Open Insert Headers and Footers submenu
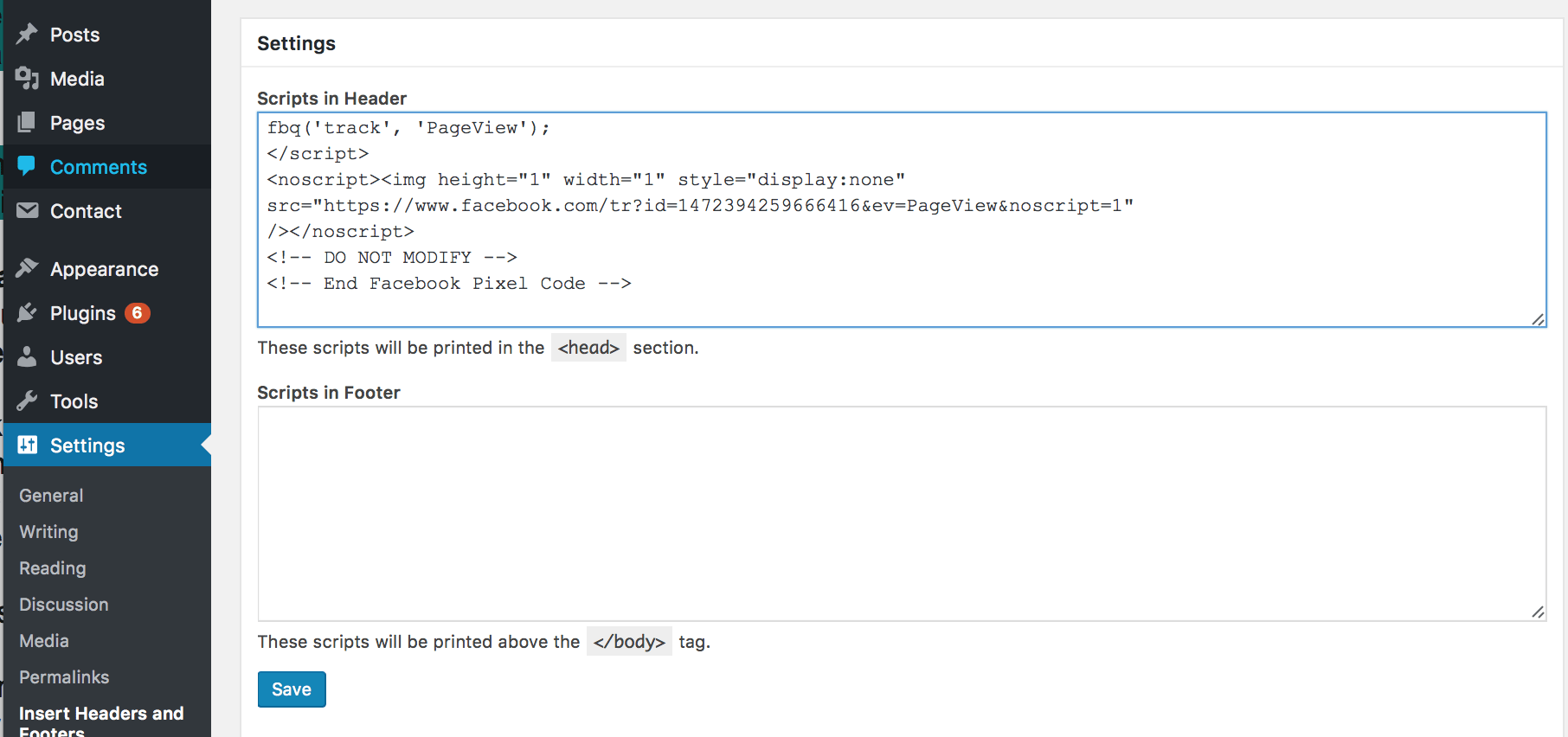 click(101, 722)
